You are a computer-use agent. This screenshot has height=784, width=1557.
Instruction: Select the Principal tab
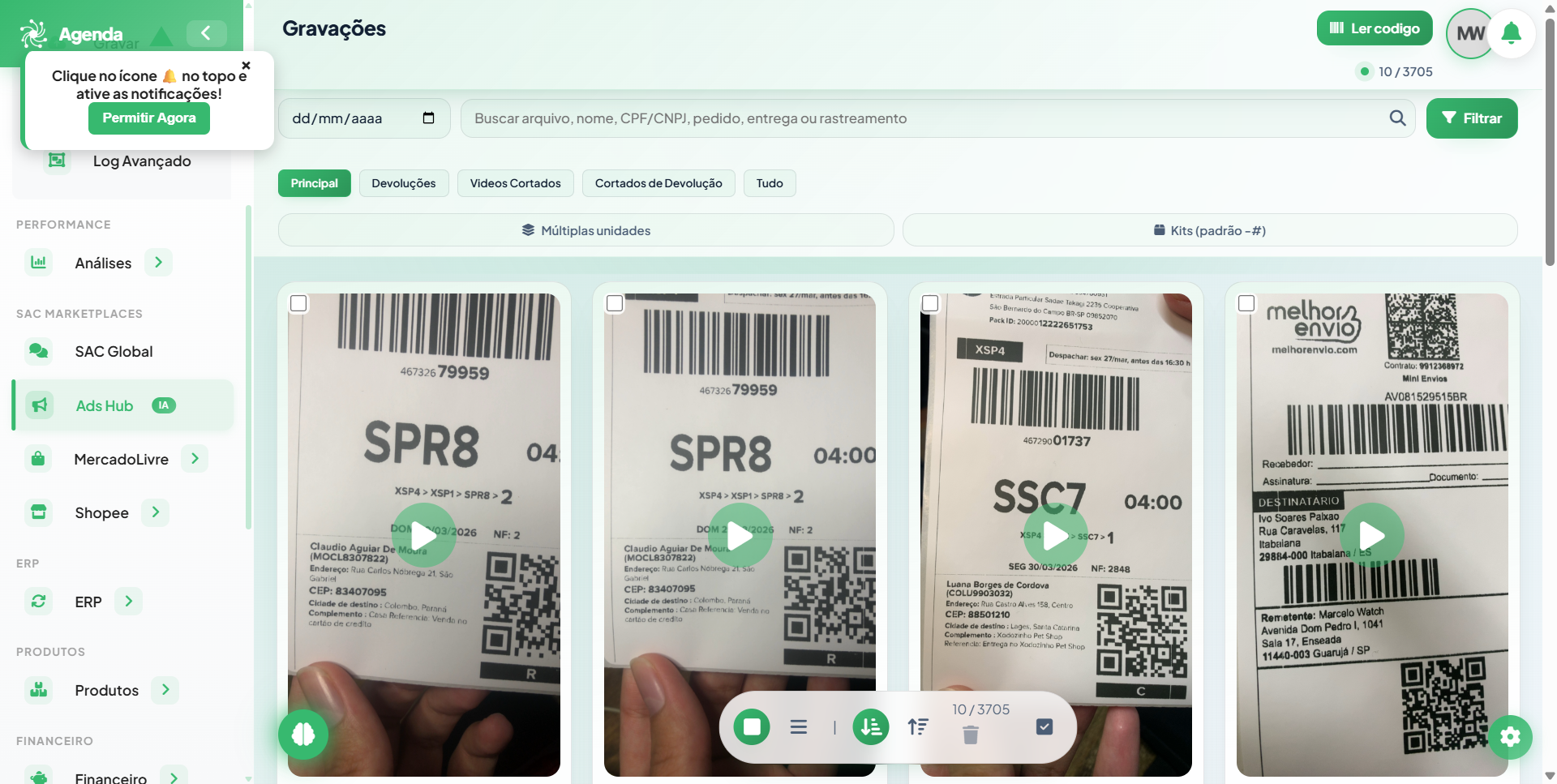coord(315,183)
